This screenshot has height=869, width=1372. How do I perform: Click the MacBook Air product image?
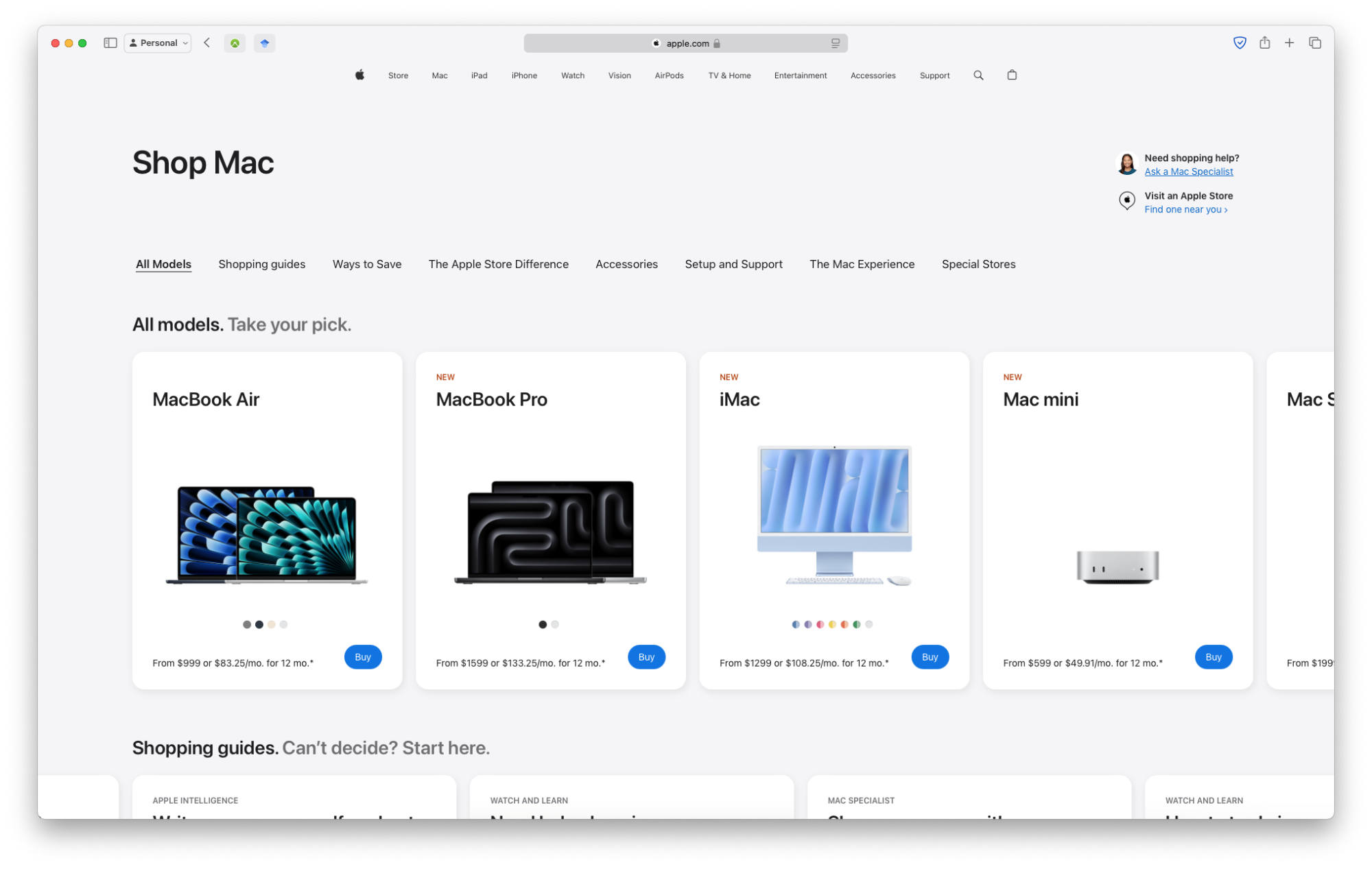tap(267, 535)
